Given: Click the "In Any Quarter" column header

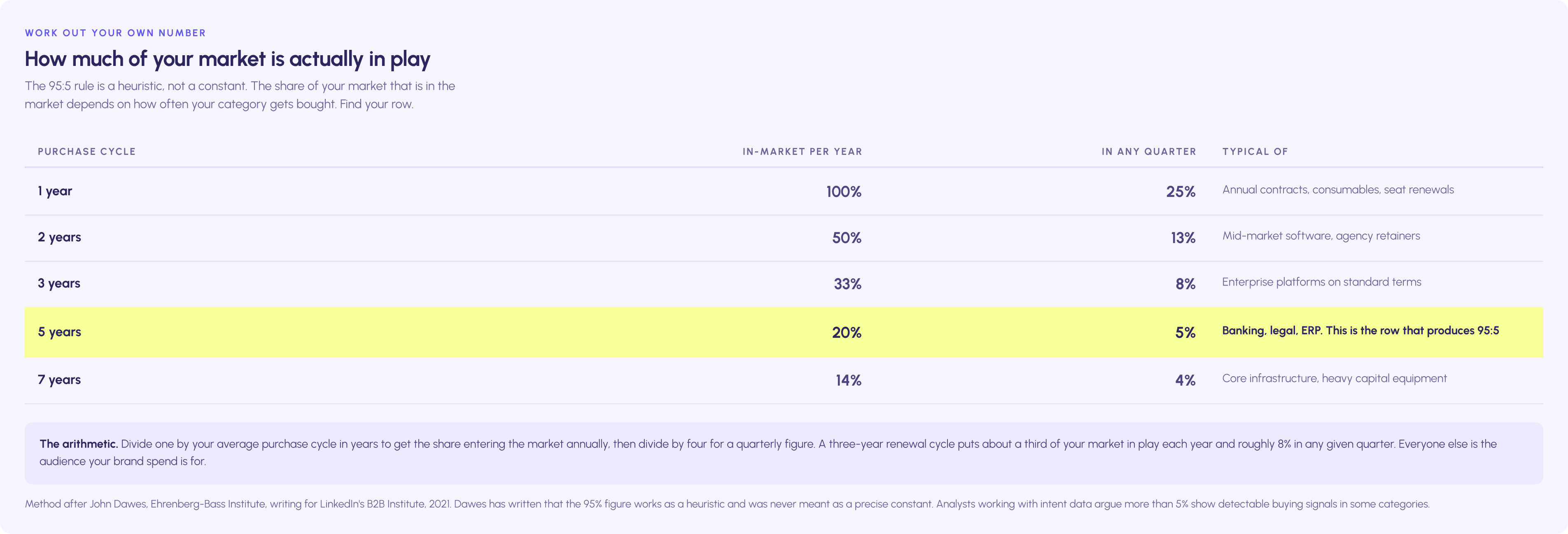Looking at the screenshot, I should click(1148, 152).
